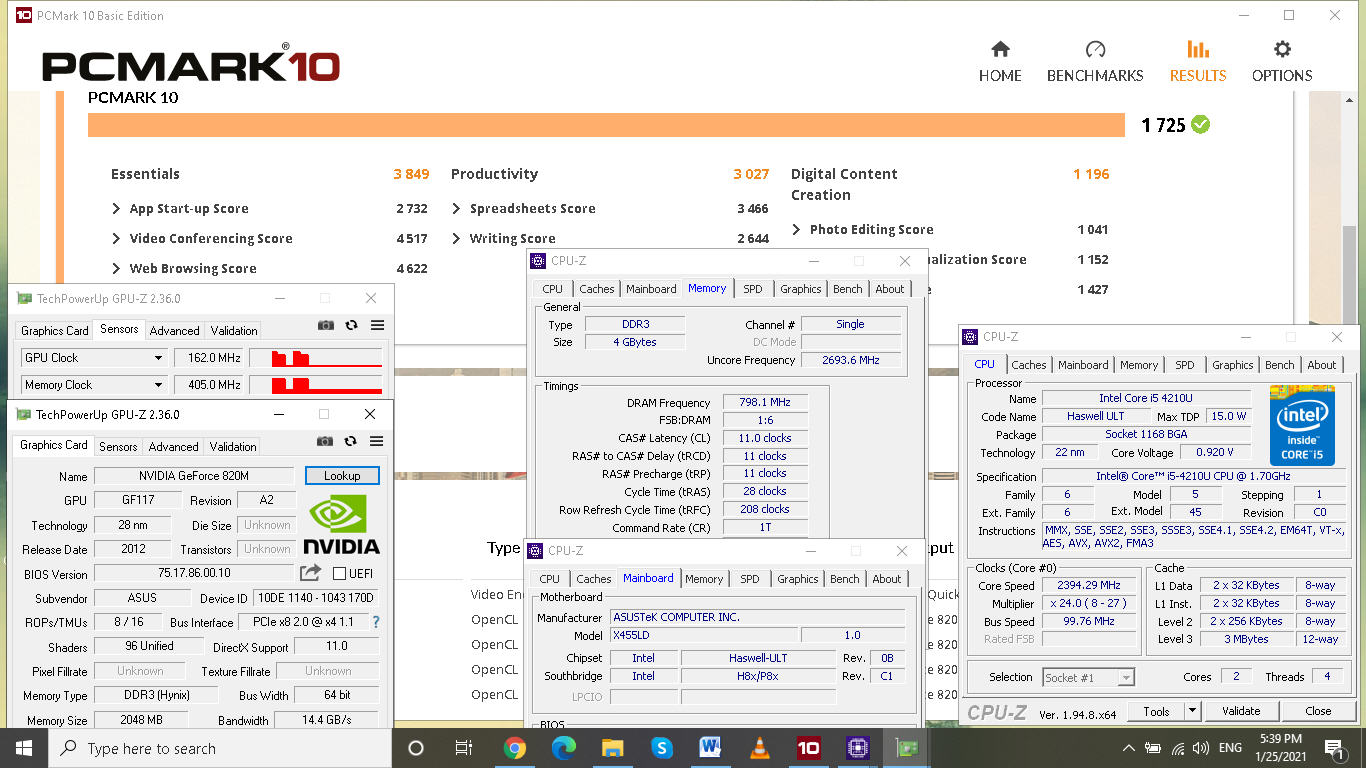Launch Microsoft Edge from taskbar

click(x=564, y=748)
